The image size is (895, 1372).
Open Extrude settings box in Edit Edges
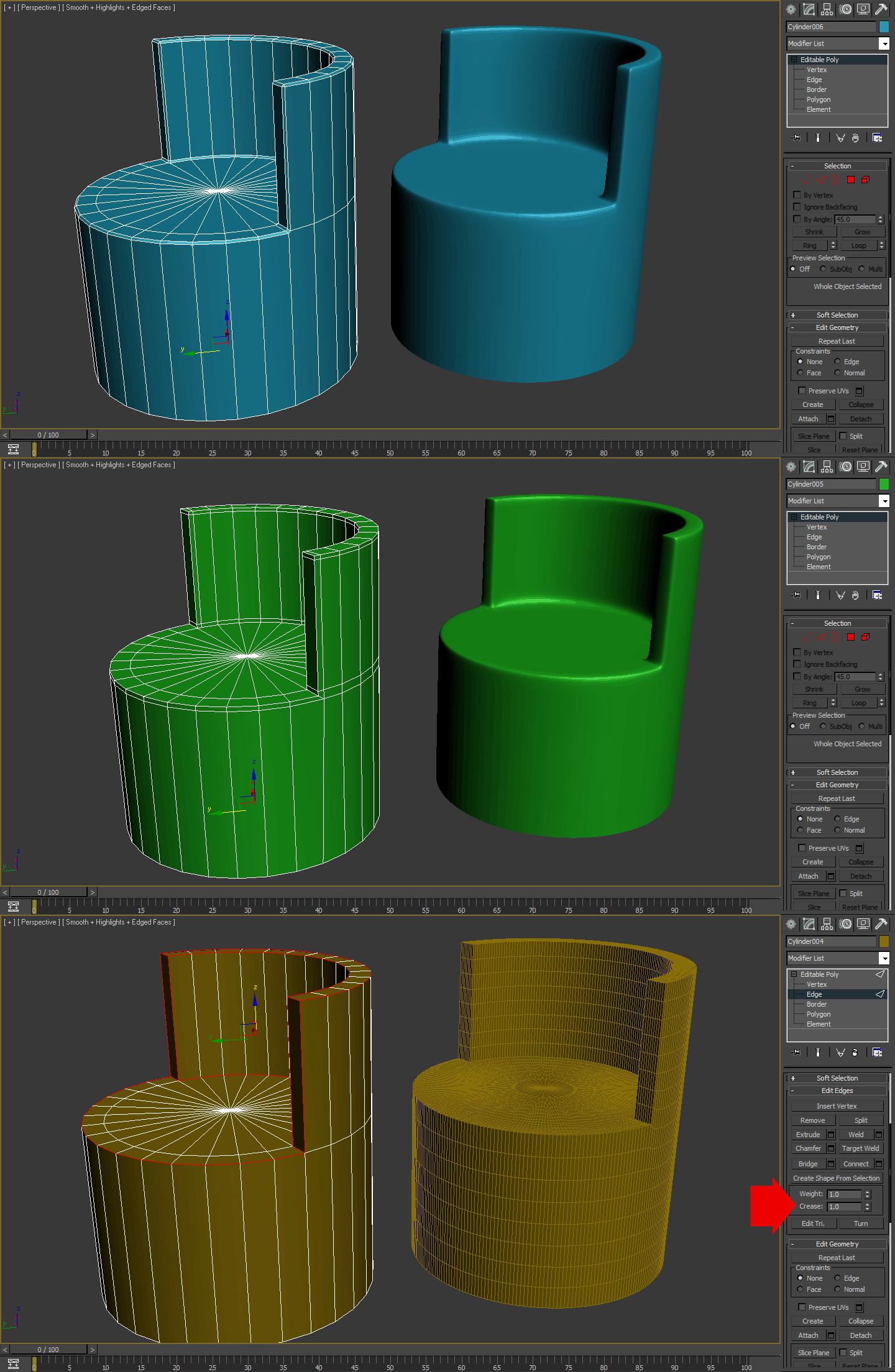click(x=830, y=1135)
